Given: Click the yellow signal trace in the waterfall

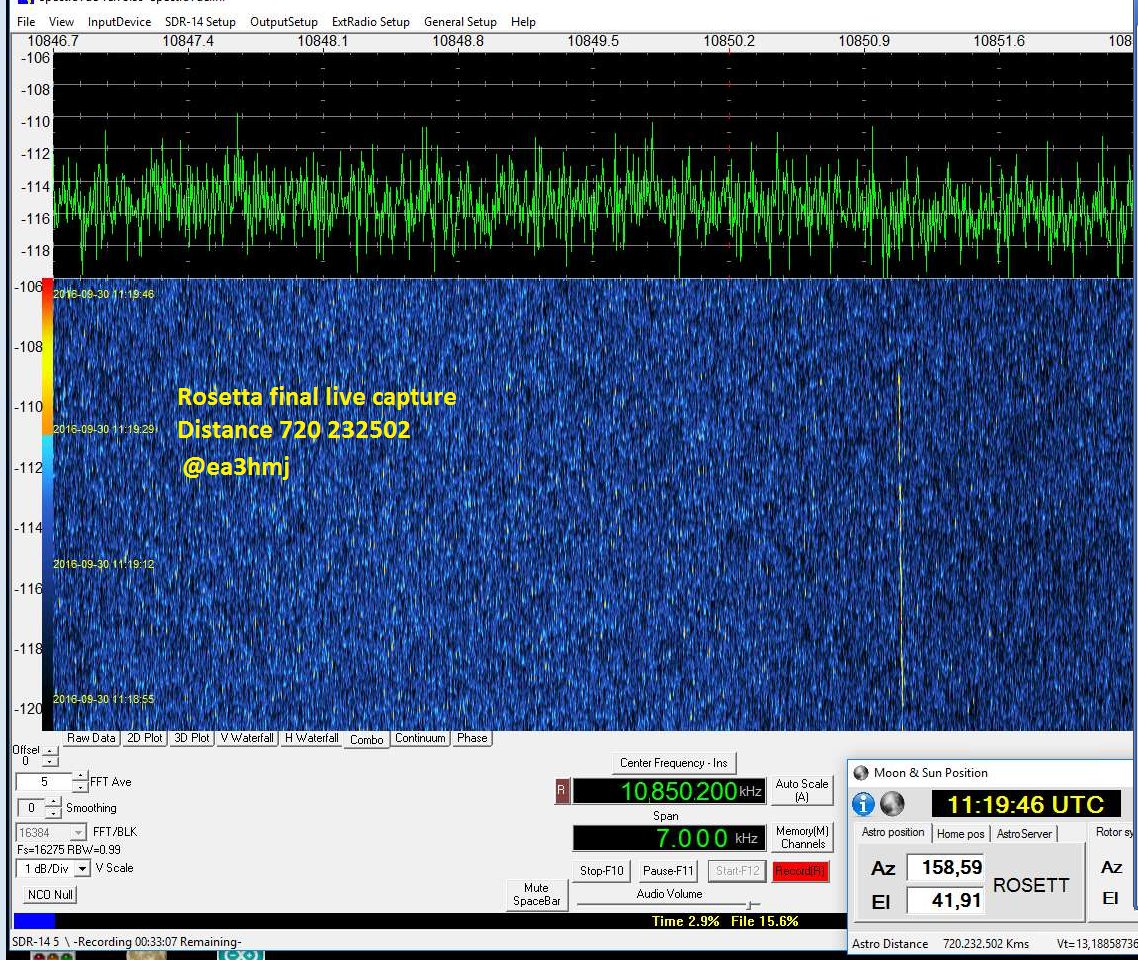Looking at the screenshot, I should coord(901,543).
